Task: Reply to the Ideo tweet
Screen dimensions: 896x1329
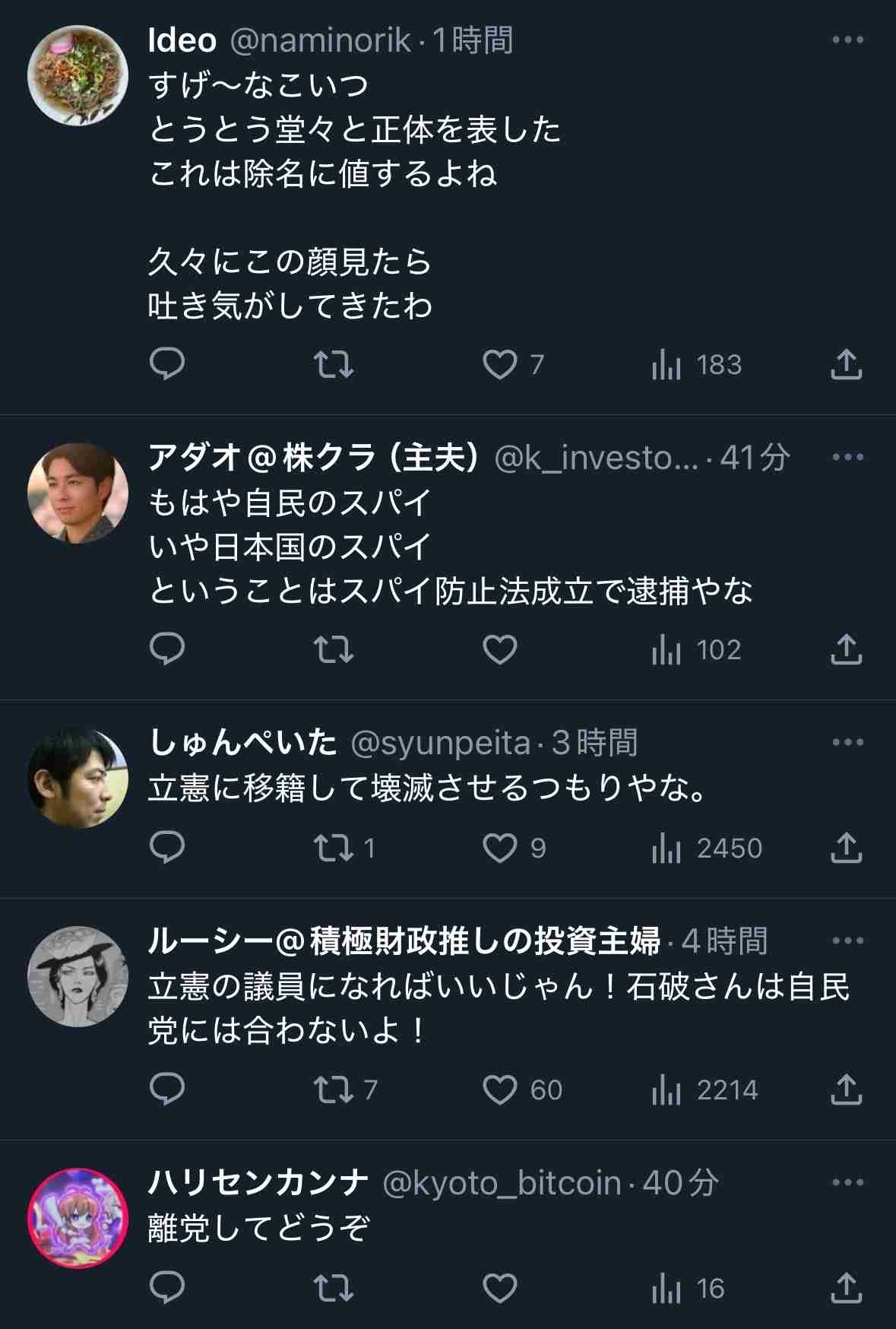Action: click(x=167, y=364)
